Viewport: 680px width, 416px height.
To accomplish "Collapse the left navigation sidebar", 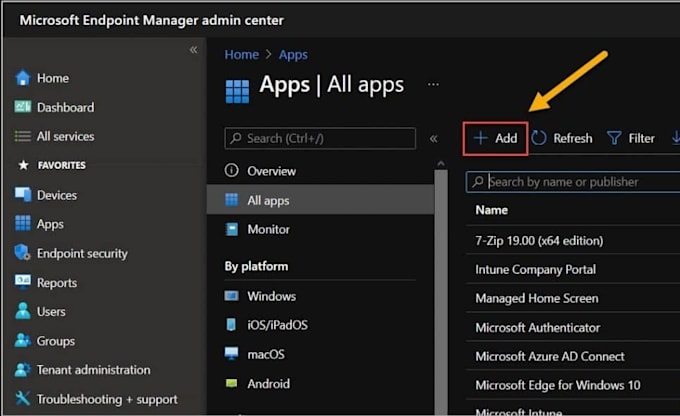I will tap(193, 50).
